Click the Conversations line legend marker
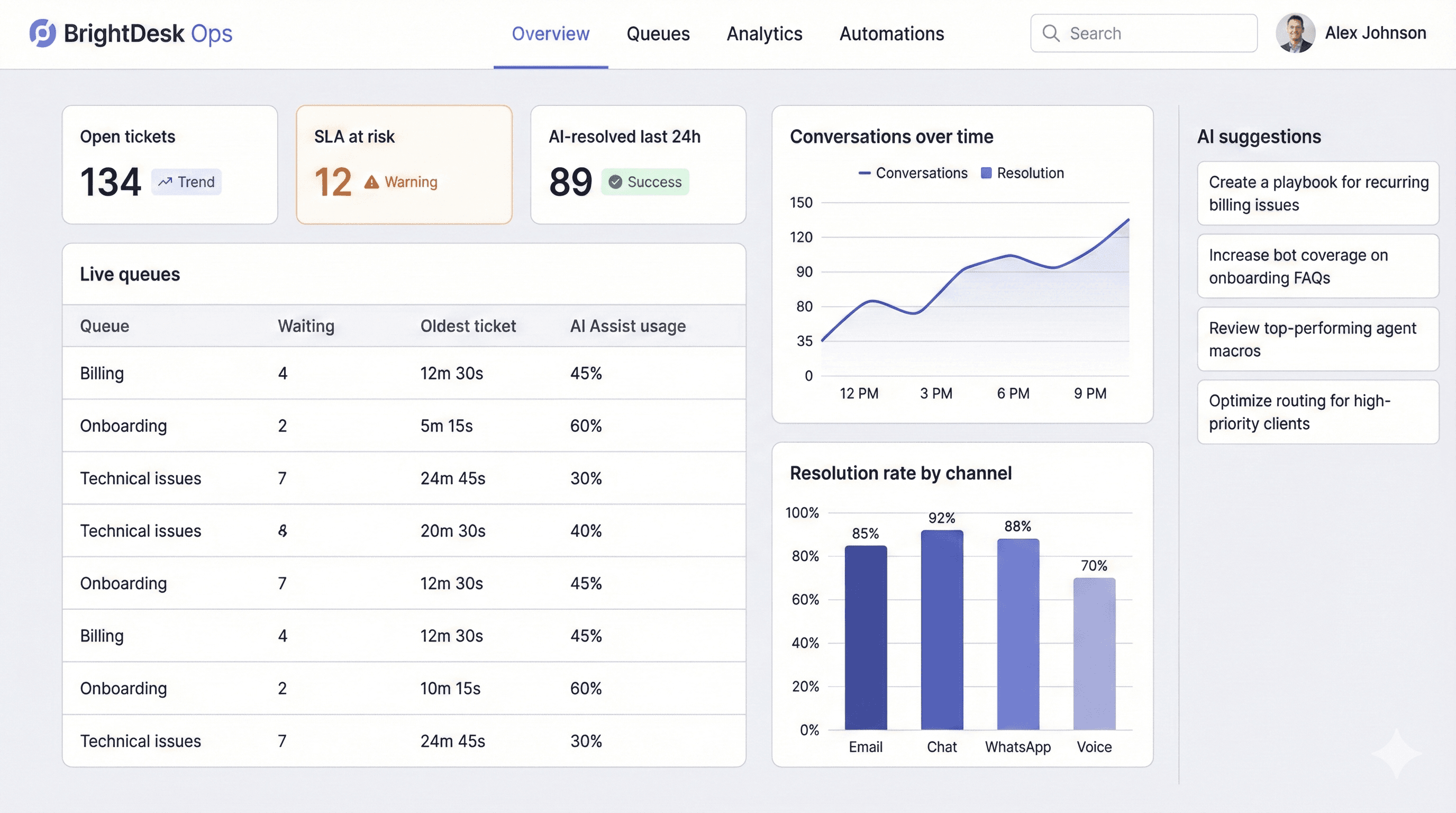Screen dimensions: 1456x813 pos(866,173)
